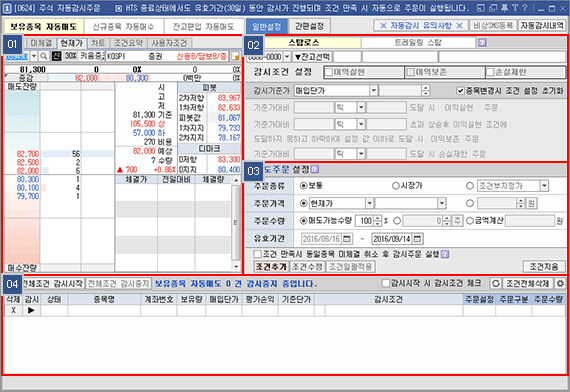The width and height of the screenshot is (570, 392).
Task: Open the 감시기준가 매입단가 dropdown
Action: [x=373, y=91]
